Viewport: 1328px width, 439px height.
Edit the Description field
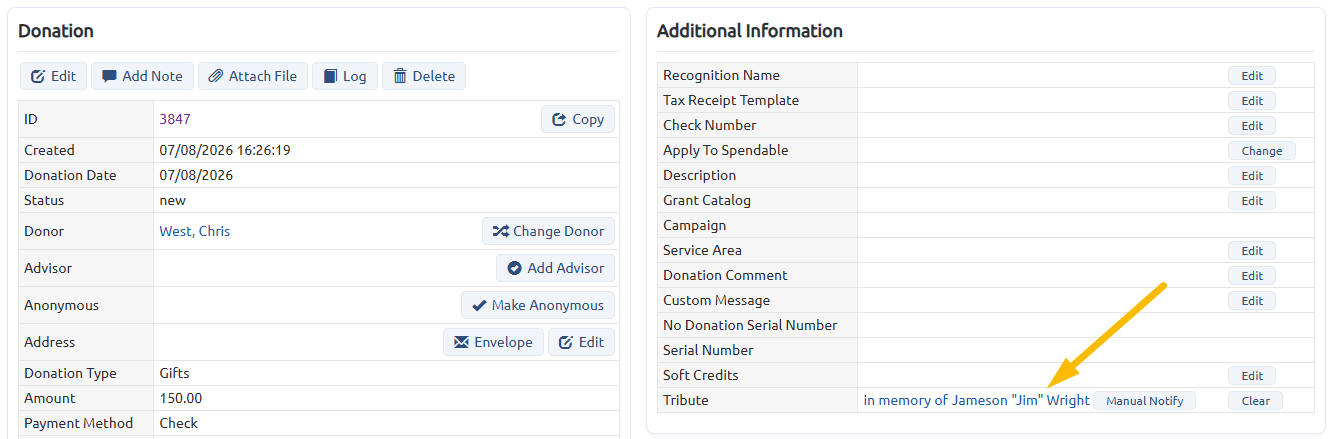point(1252,176)
